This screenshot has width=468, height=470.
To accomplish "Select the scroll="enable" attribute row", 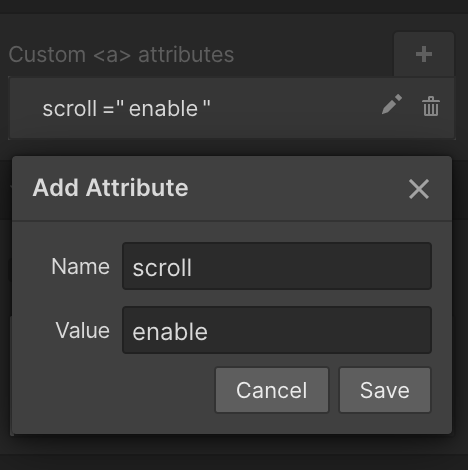I will pos(232,108).
